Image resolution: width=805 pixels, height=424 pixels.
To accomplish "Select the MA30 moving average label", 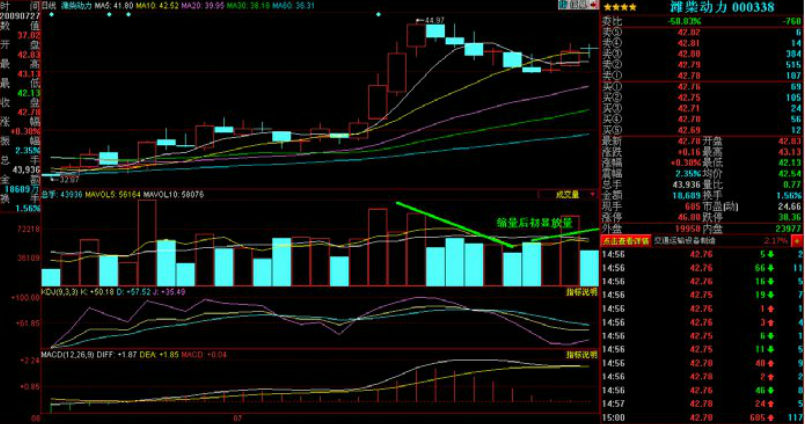I will pos(248,6).
